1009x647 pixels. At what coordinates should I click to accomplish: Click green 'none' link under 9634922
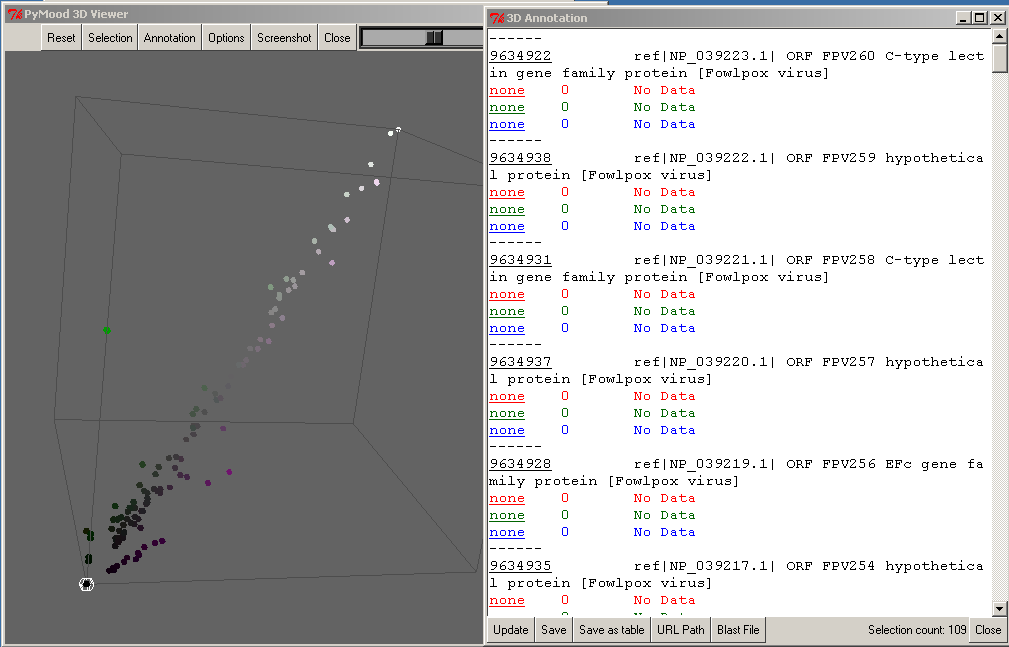(x=507, y=107)
